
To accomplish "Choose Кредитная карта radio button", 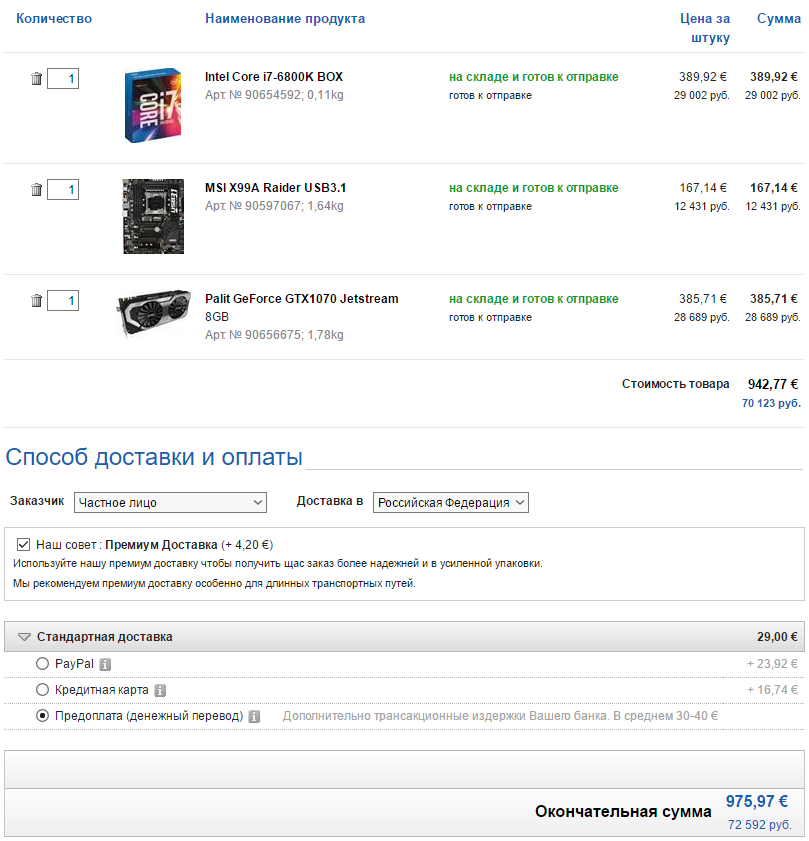I will (42, 689).
